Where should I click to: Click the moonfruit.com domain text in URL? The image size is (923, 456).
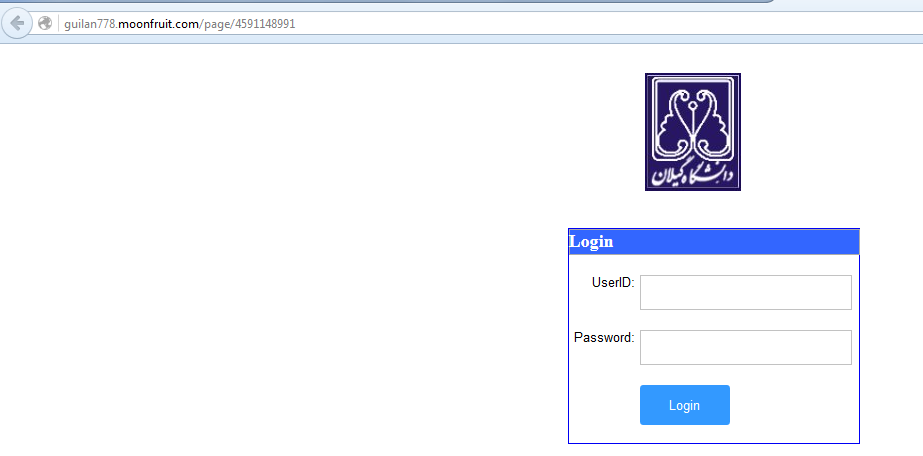159,24
